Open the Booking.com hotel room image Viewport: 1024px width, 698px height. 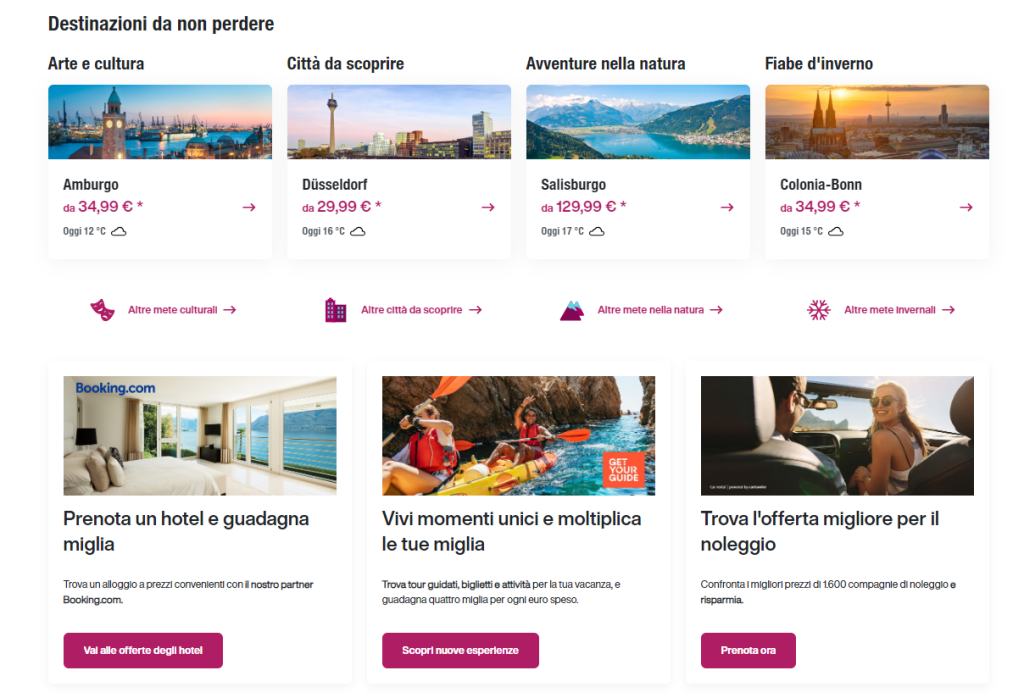click(200, 435)
